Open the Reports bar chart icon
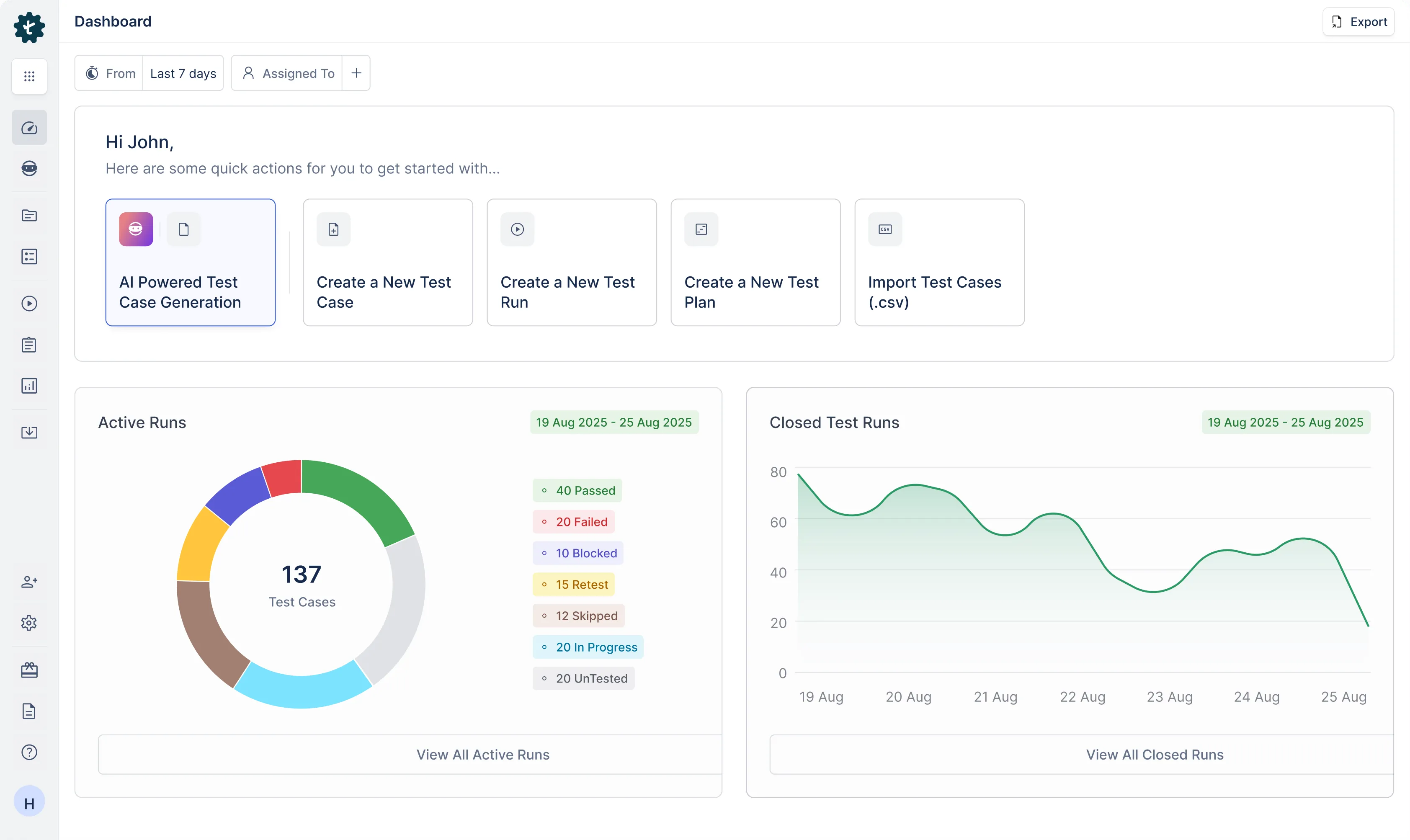The height and width of the screenshot is (840, 1410). pos(29,386)
